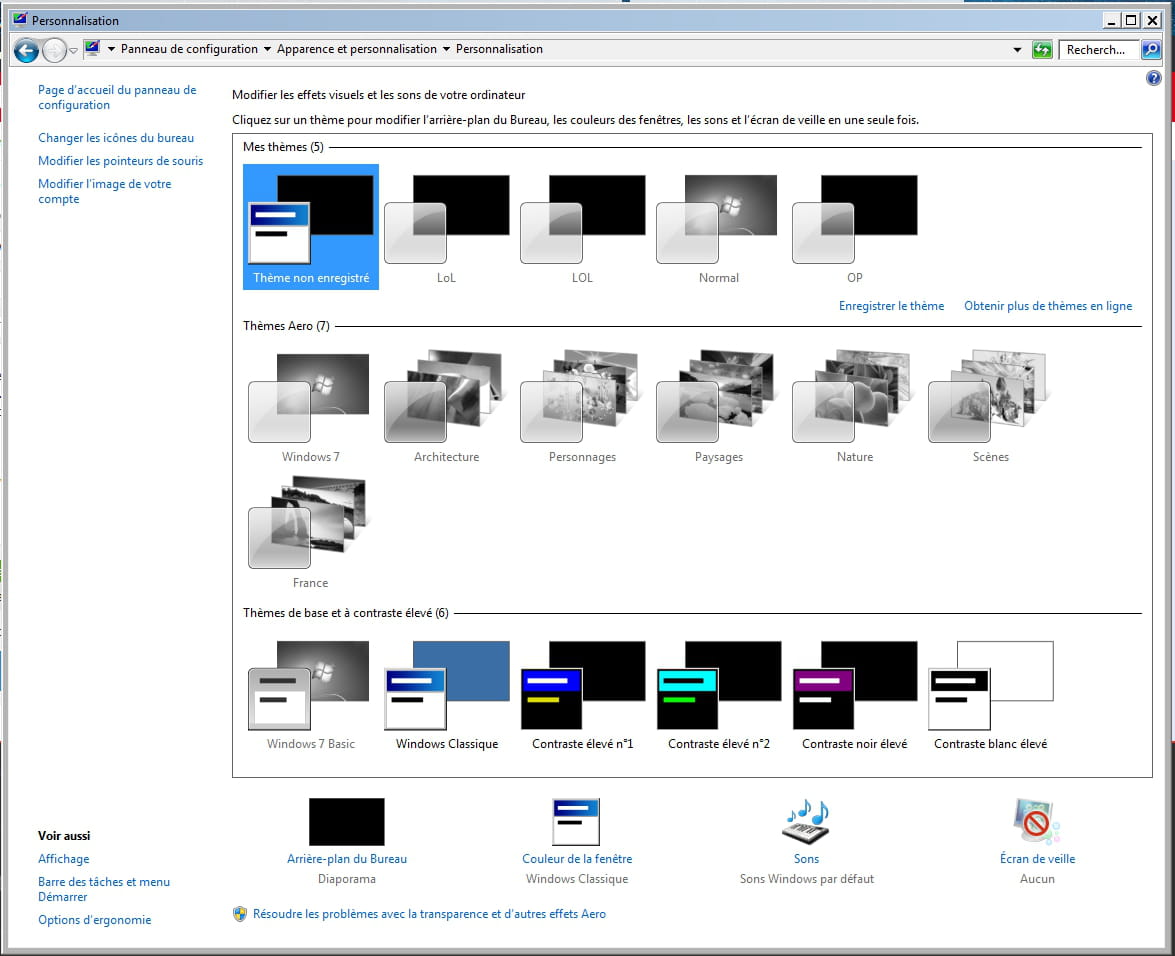Open Arrière-plan du Bureau black preview icon
1175x956 pixels.
pos(346,822)
